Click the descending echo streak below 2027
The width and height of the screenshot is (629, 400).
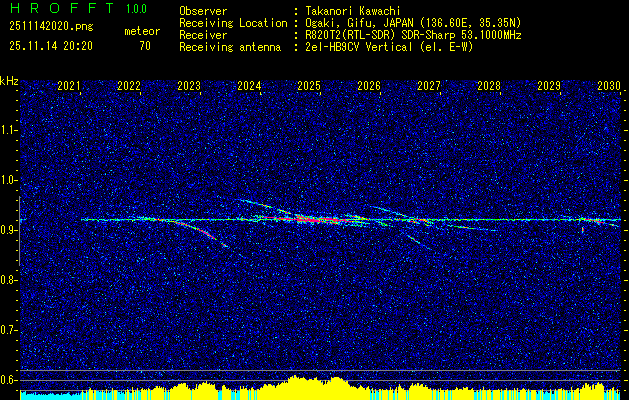tap(417, 242)
